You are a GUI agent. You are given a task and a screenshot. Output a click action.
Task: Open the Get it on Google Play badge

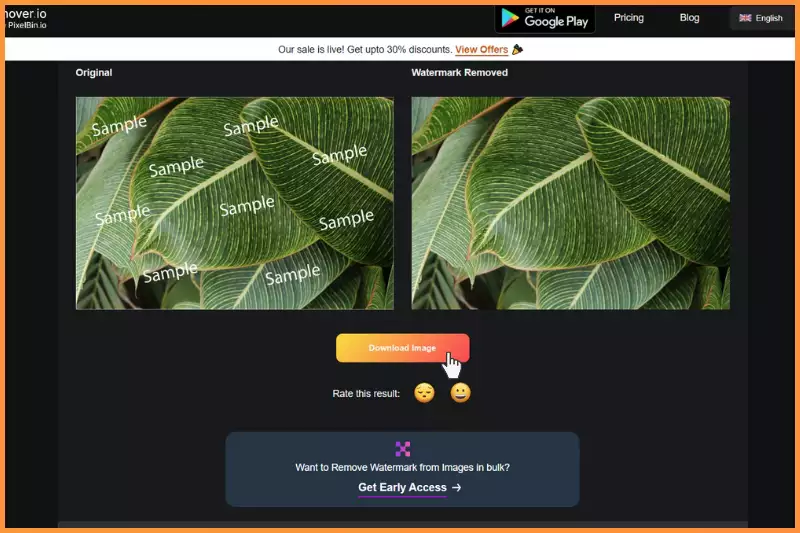tap(545, 19)
